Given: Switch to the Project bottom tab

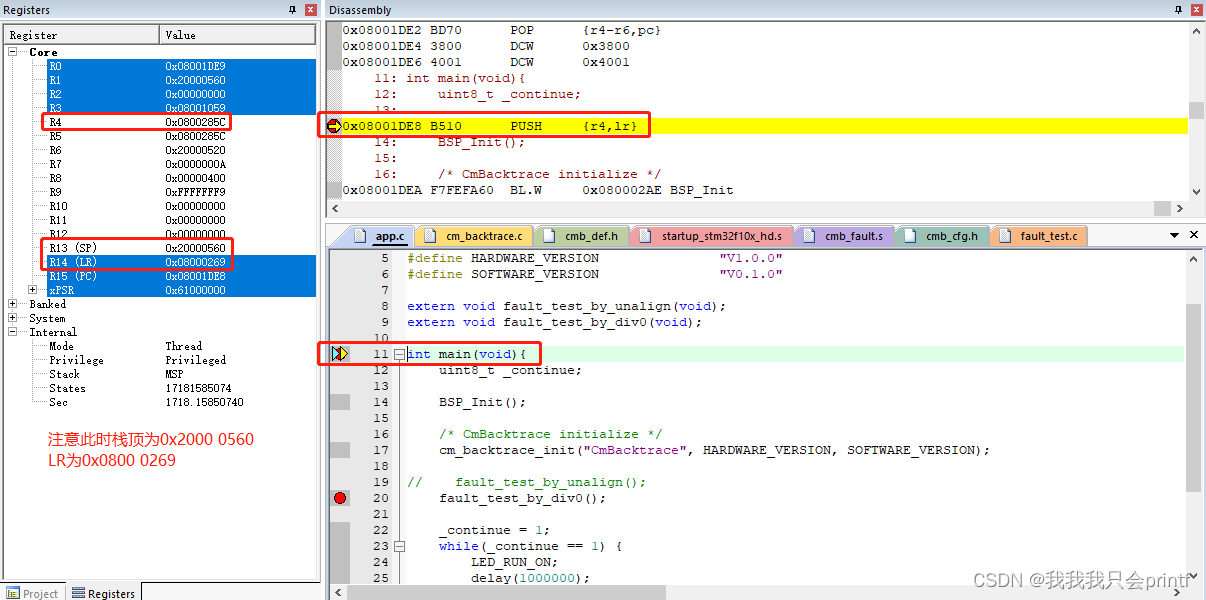Looking at the screenshot, I should tap(33, 593).
